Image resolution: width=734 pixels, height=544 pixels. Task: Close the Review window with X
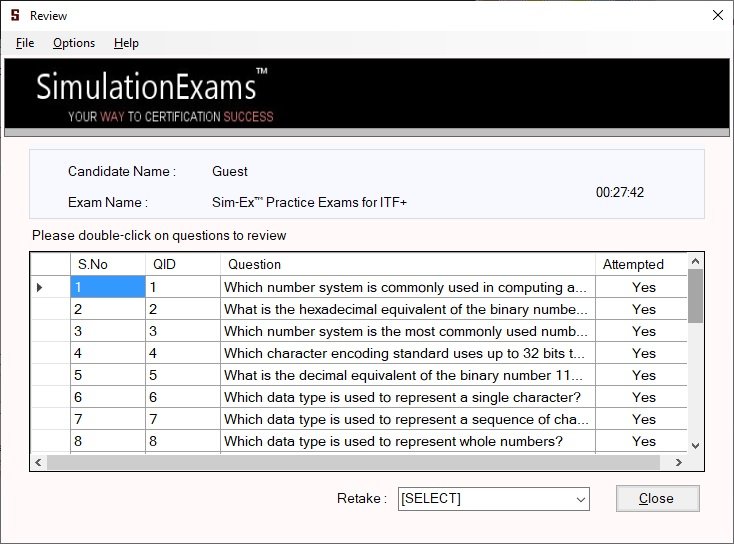coord(718,15)
